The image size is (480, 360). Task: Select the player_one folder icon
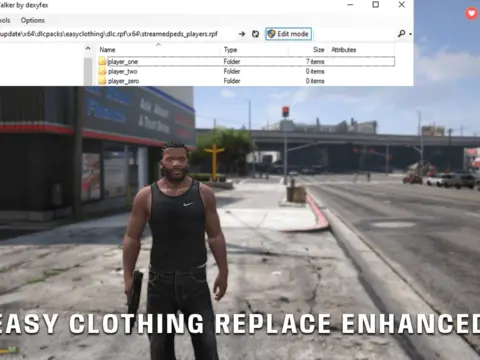[x=102, y=61]
